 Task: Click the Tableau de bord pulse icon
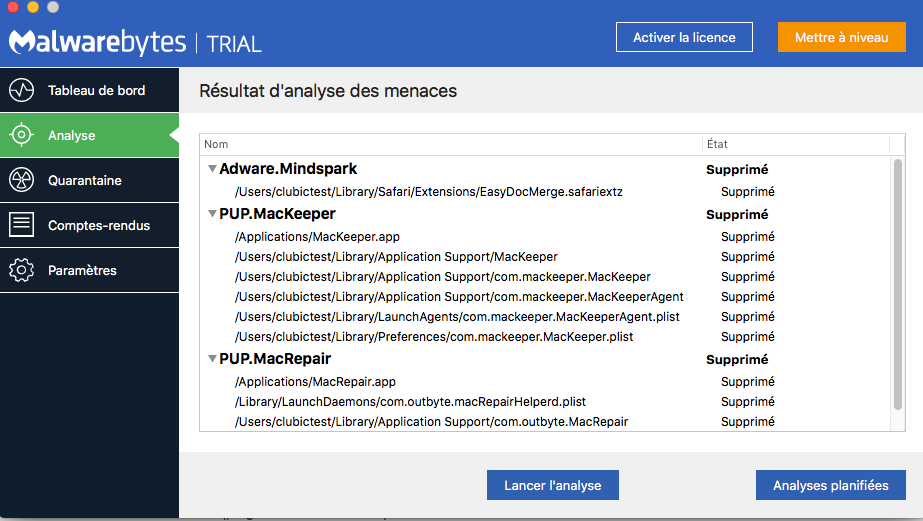[22, 90]
